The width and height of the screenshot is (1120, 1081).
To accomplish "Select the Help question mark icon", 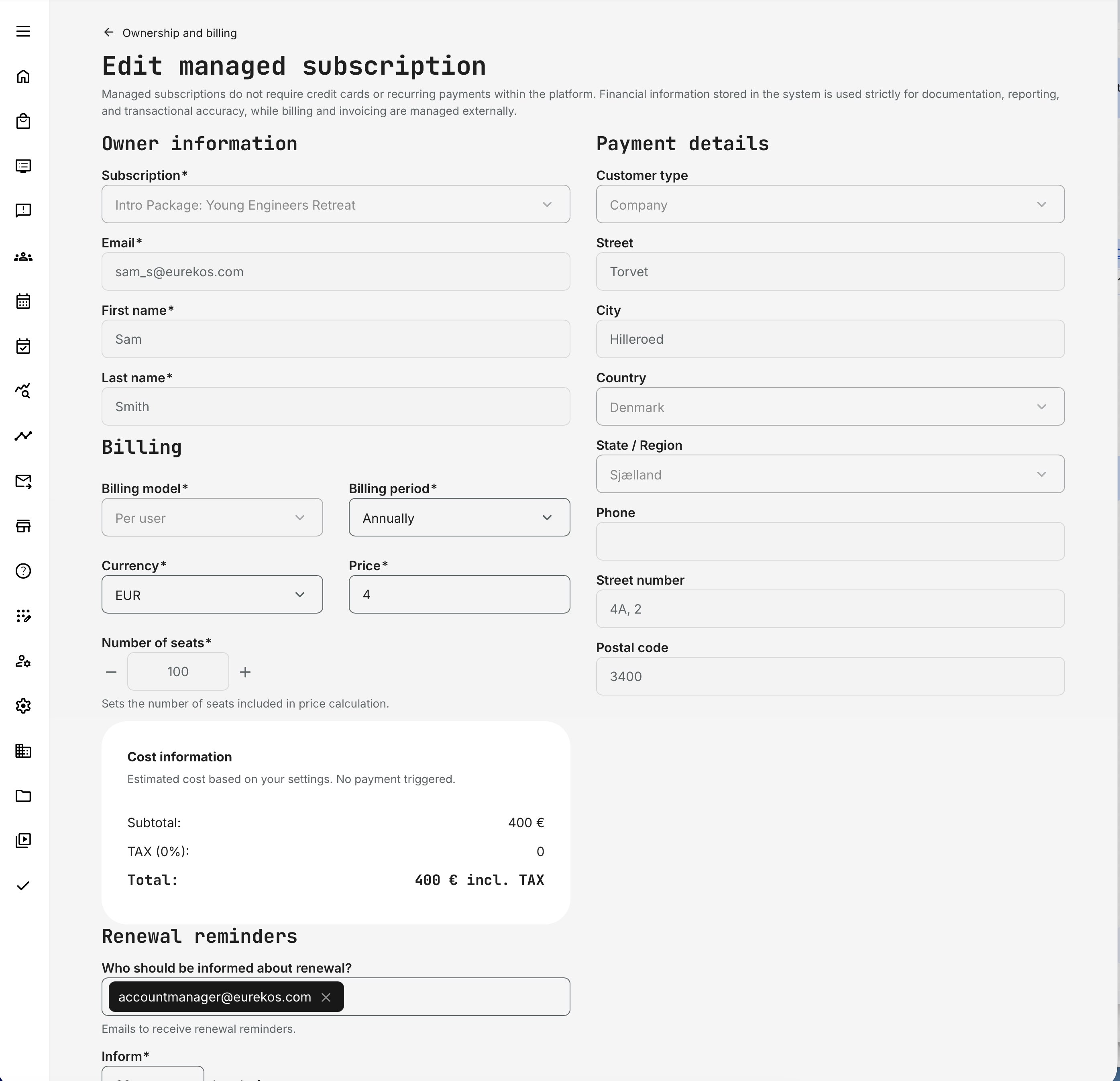I will 23,571.
